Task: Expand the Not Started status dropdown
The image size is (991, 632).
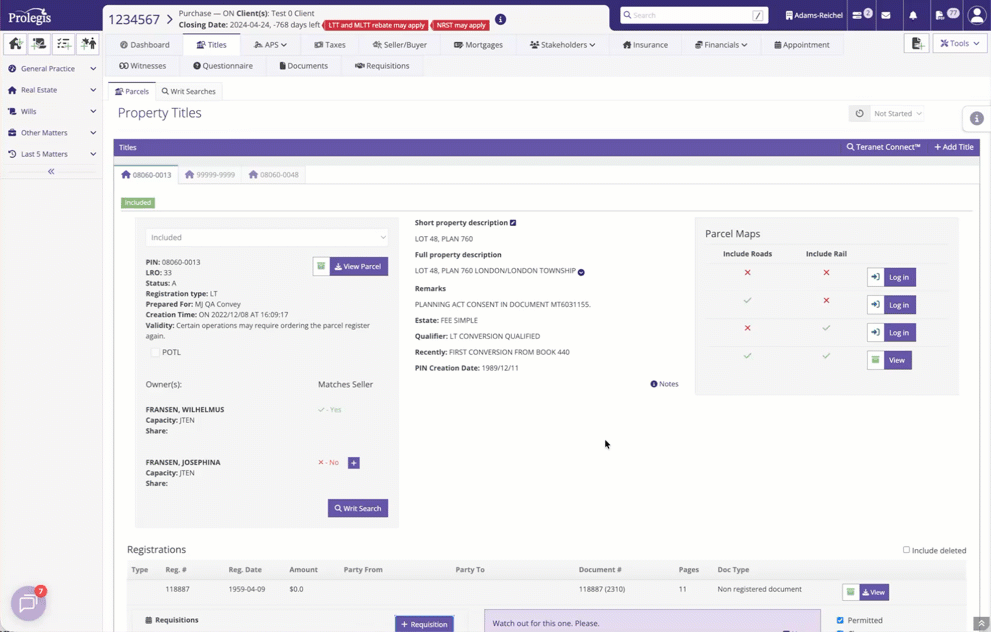Action: click(897, 114)
